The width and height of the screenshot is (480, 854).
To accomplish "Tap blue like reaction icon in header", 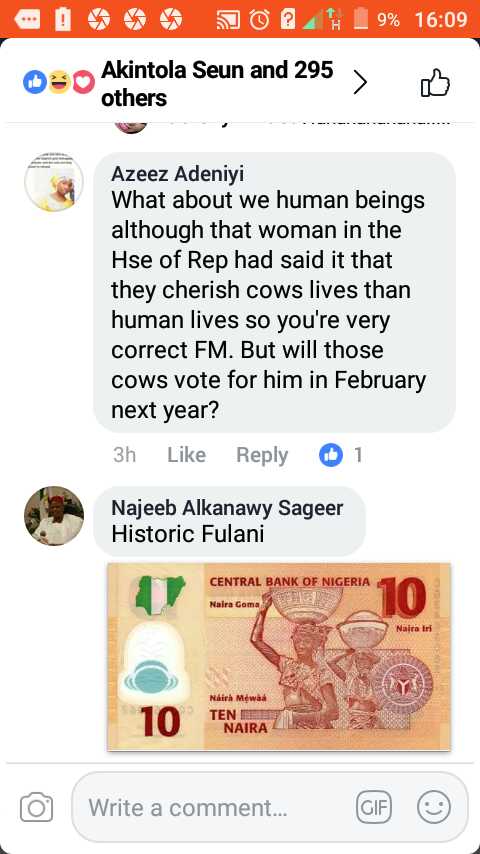I will tap(35, 83).
